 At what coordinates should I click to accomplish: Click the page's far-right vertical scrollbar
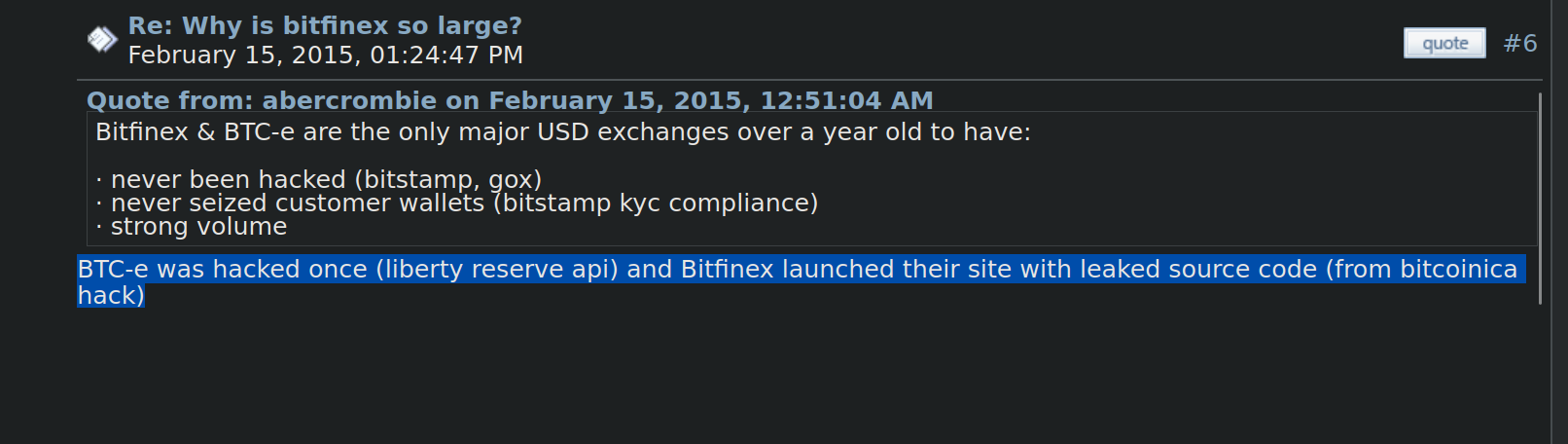click(1559, 222)
